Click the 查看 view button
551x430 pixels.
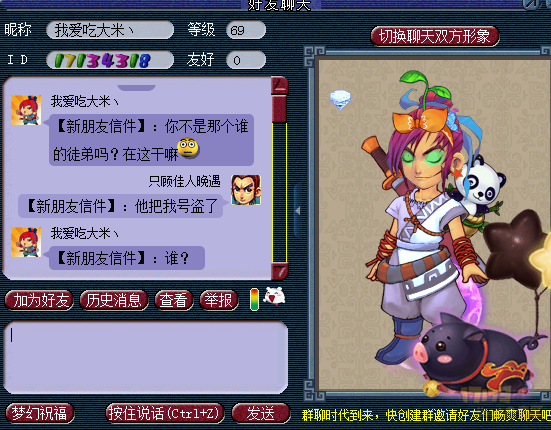click(x=174, y=300)
